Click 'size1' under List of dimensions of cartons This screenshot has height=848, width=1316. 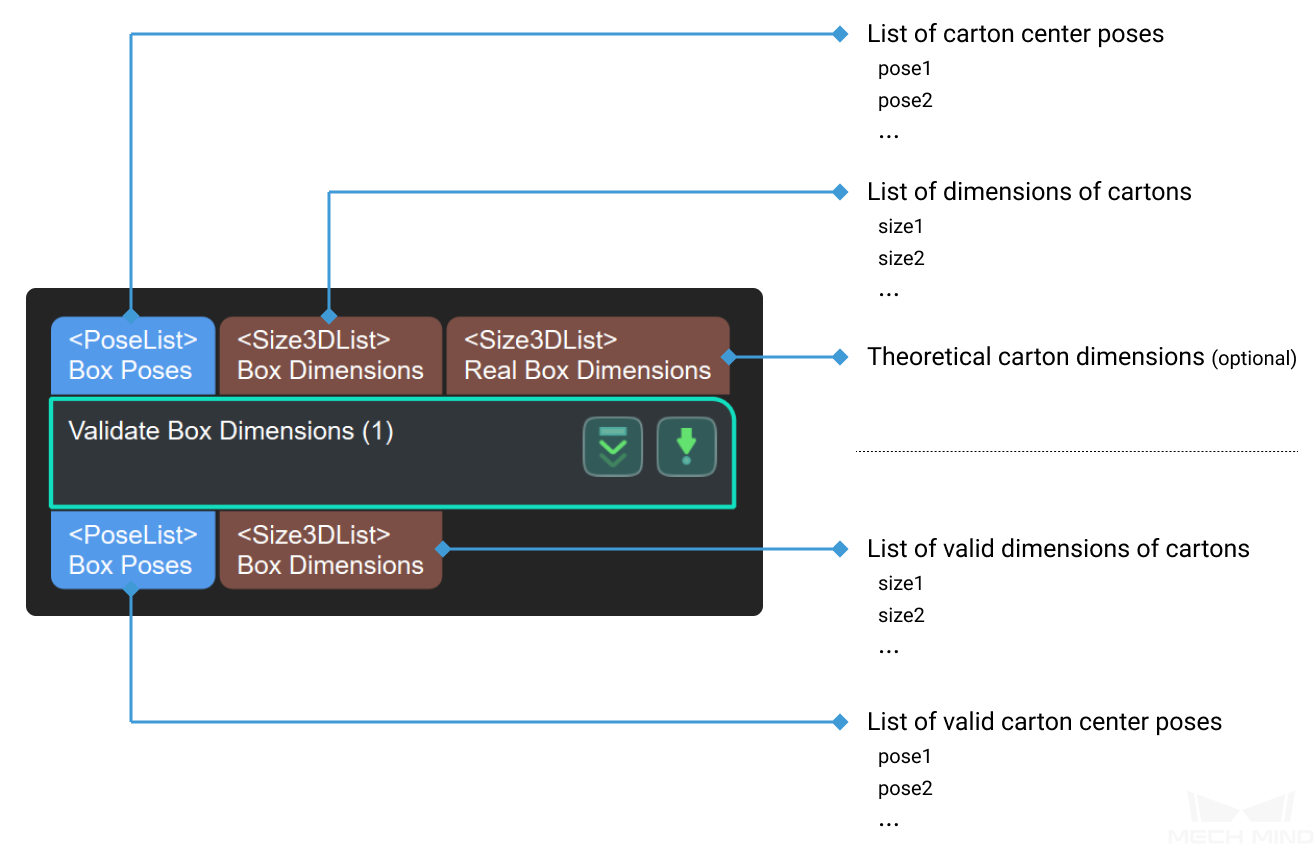[901, 227]
